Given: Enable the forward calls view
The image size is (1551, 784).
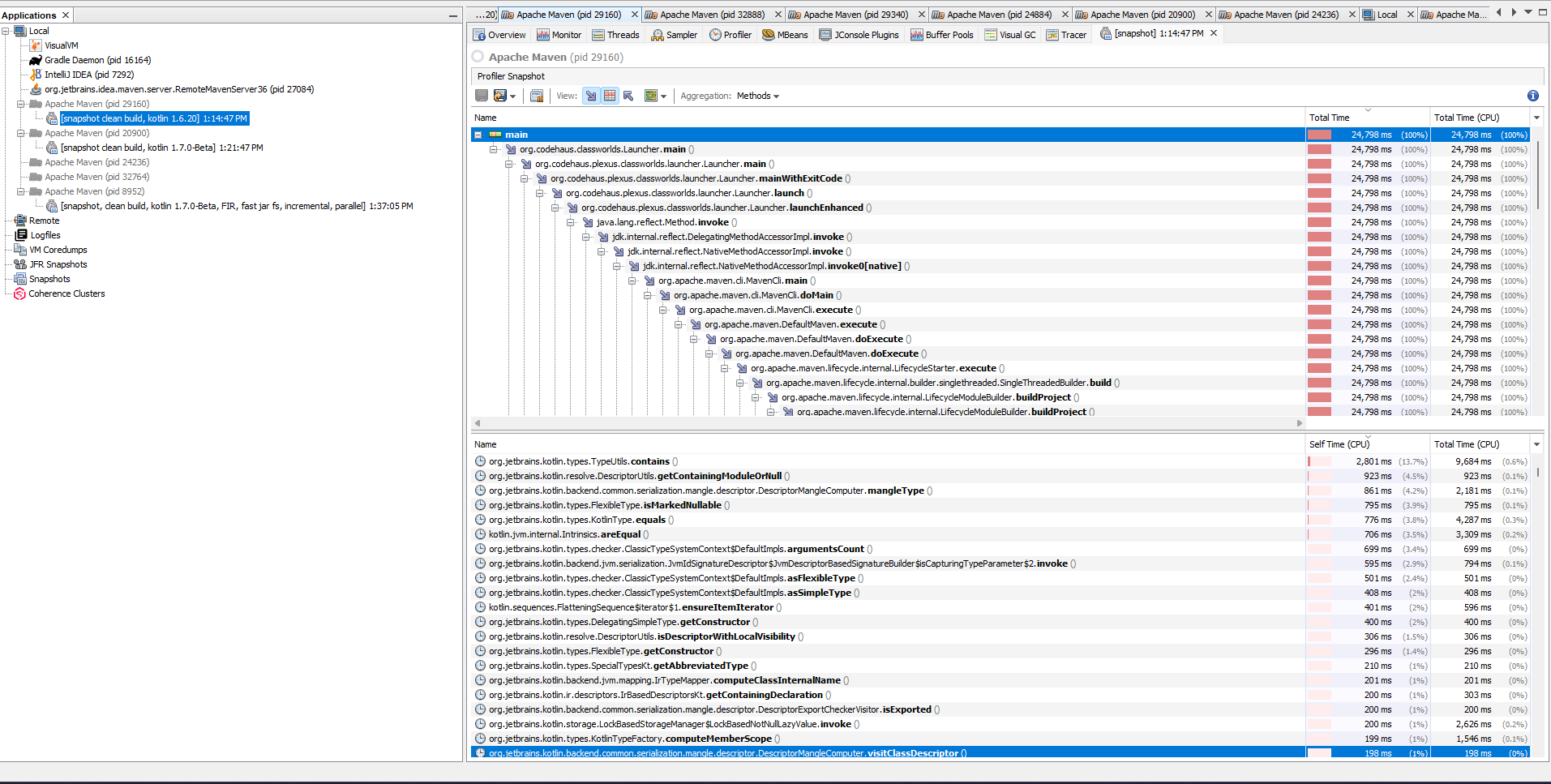Looking at the screenshot, I should [591, 96].
